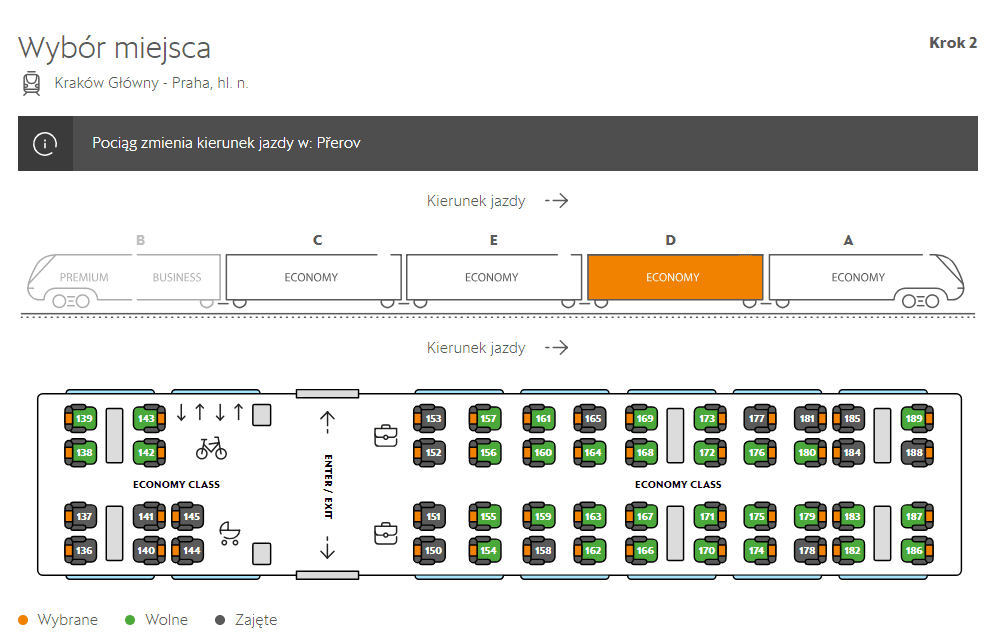Click occupied seat 153
Screen dimensions: 992x634
(x=430, y=418)
